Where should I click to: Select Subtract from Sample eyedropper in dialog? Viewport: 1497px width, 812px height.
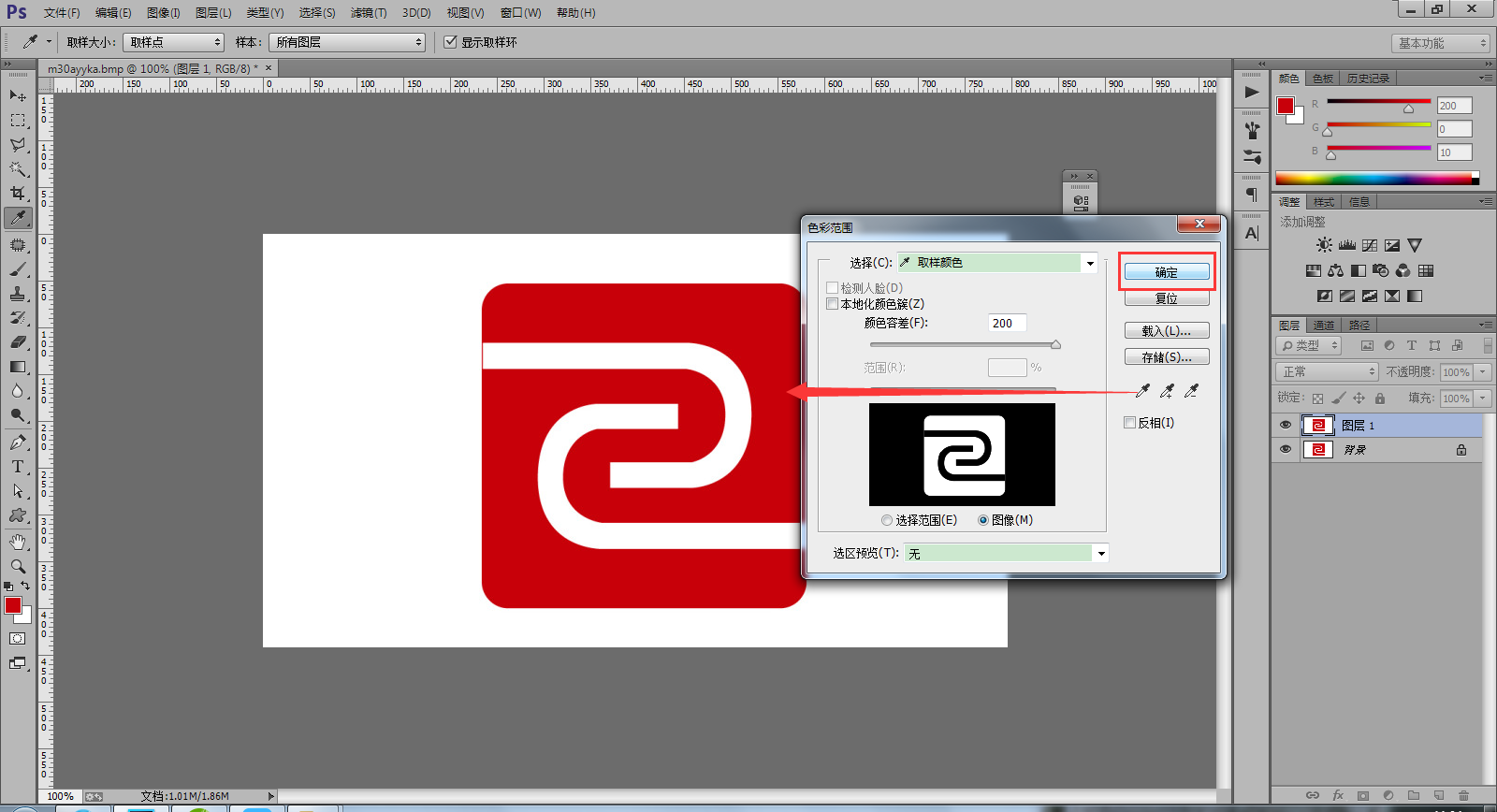1191,391
